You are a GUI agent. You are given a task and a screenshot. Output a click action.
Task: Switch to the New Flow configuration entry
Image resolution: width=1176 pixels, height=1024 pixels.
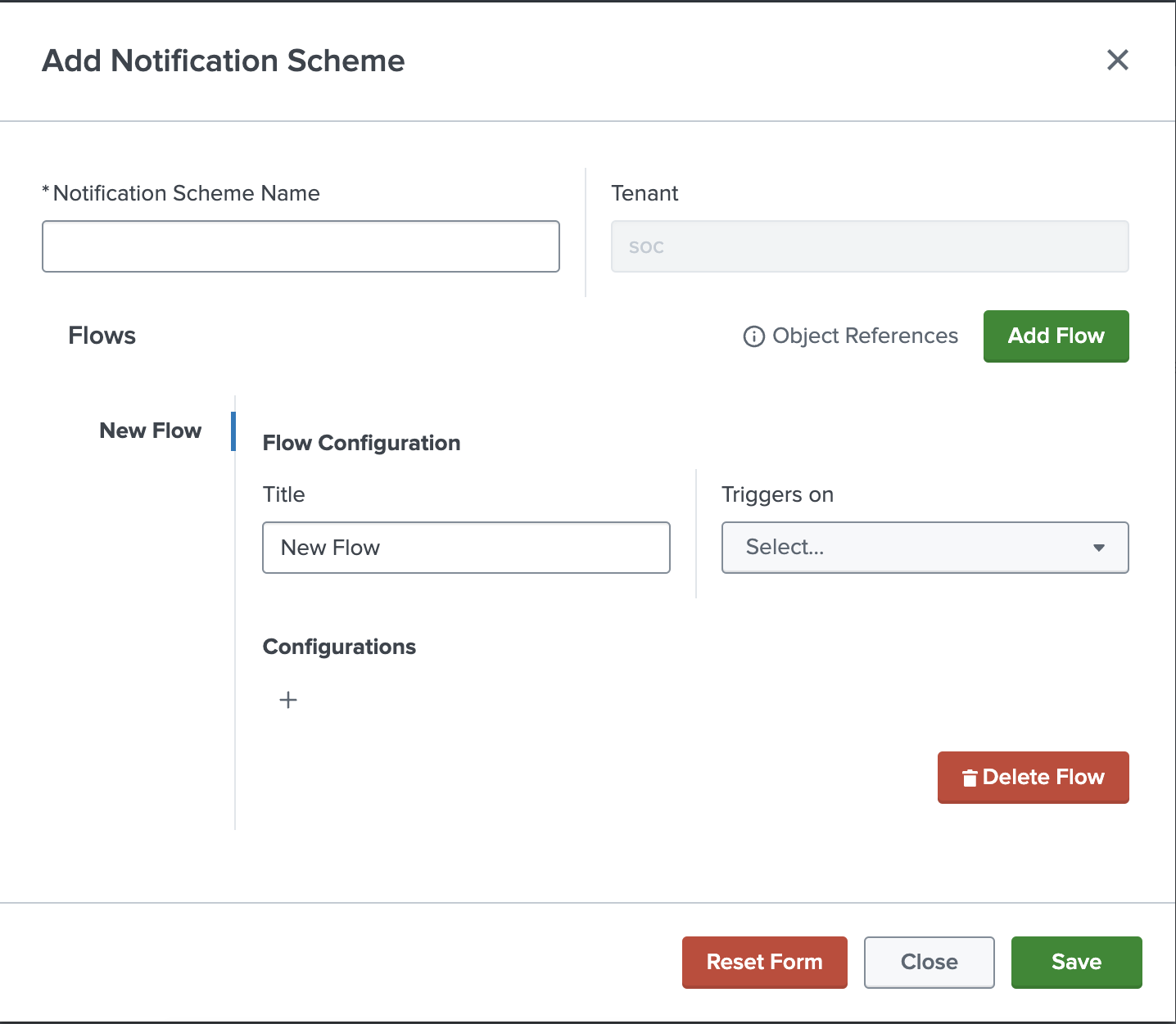click(151, 431)
